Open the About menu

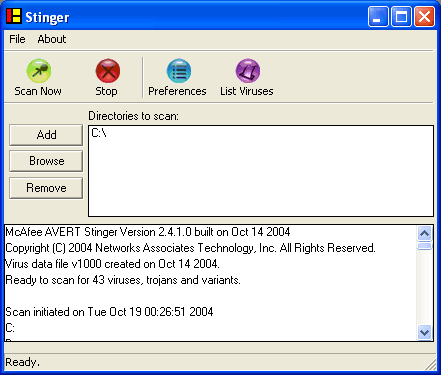click(x=52, y=39)
